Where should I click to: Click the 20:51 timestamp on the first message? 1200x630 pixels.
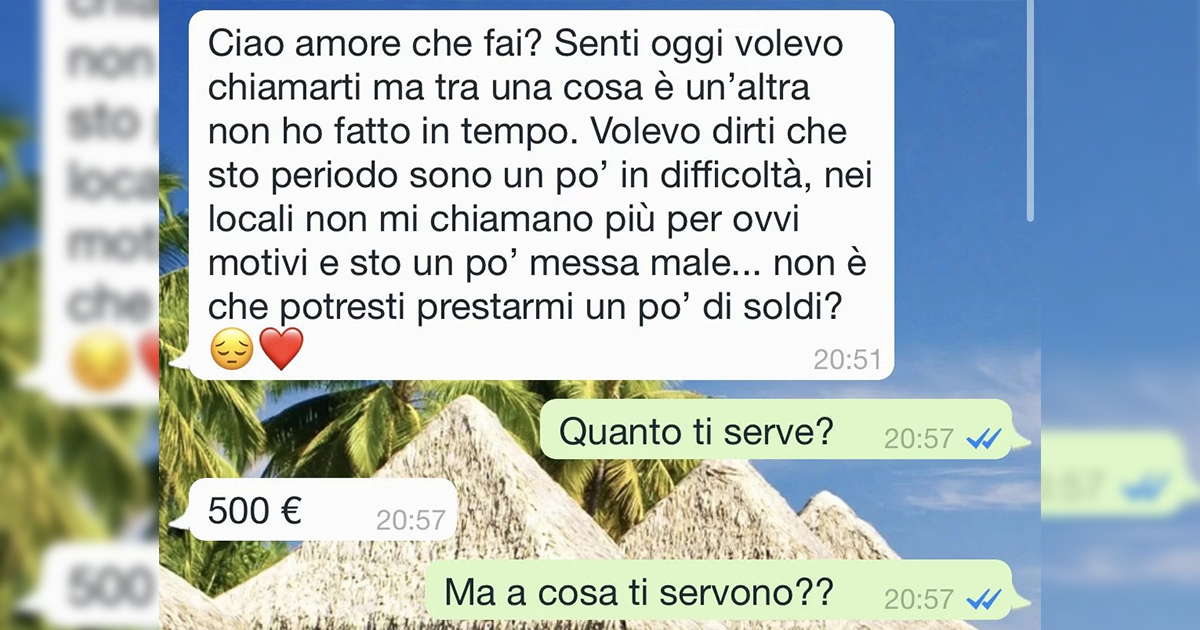(x=847, y=359)
